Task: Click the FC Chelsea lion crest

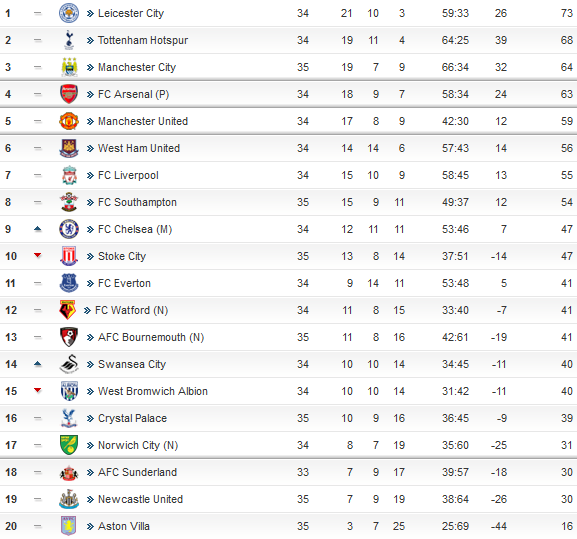Action: 69,229
